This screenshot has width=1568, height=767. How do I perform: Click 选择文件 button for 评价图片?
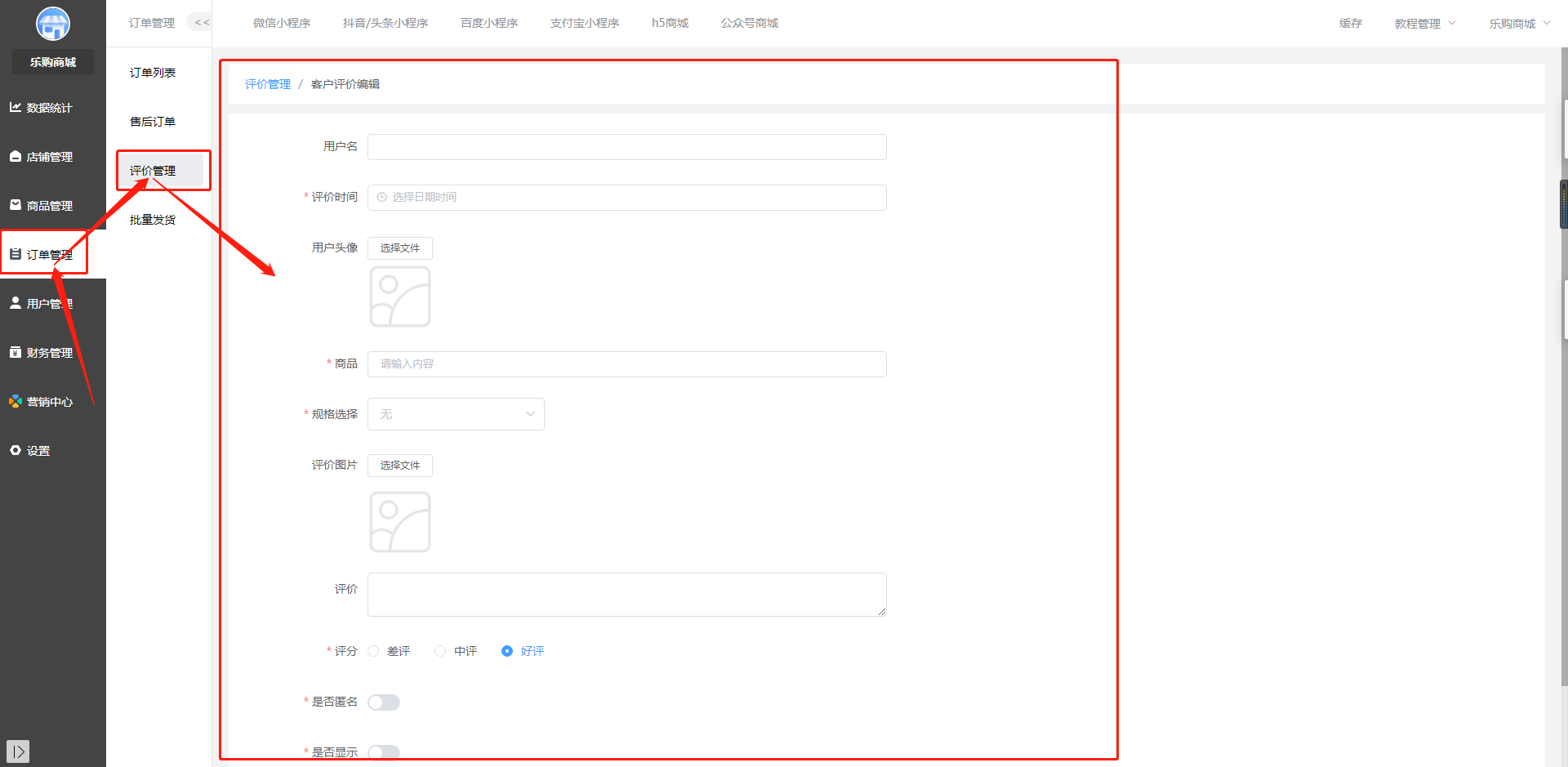coord(400,466)
